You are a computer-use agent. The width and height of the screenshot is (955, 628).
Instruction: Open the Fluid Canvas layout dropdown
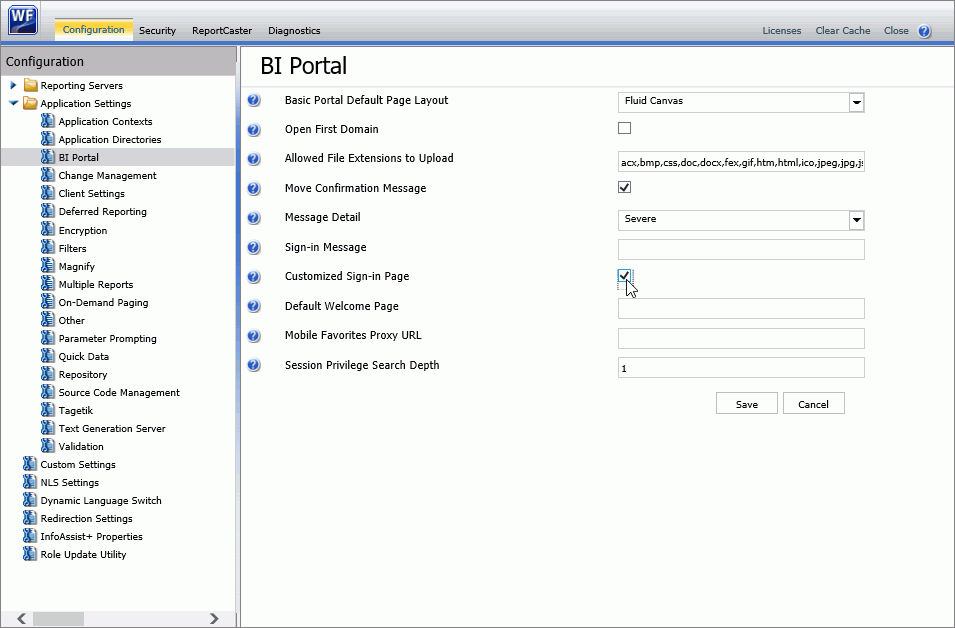[856, 101]
